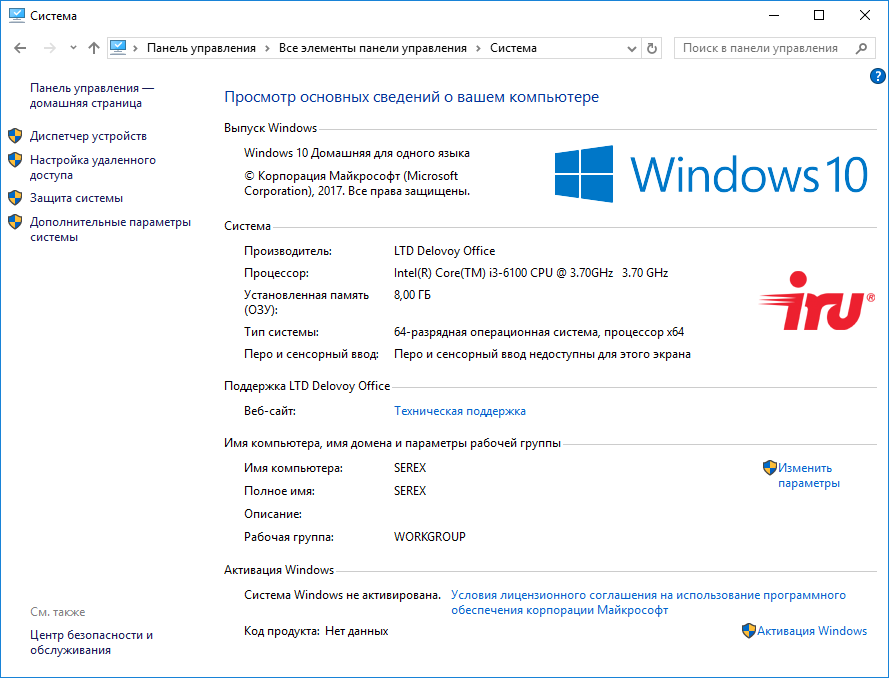Select Панель управления breadcrumb

point(201,48)
